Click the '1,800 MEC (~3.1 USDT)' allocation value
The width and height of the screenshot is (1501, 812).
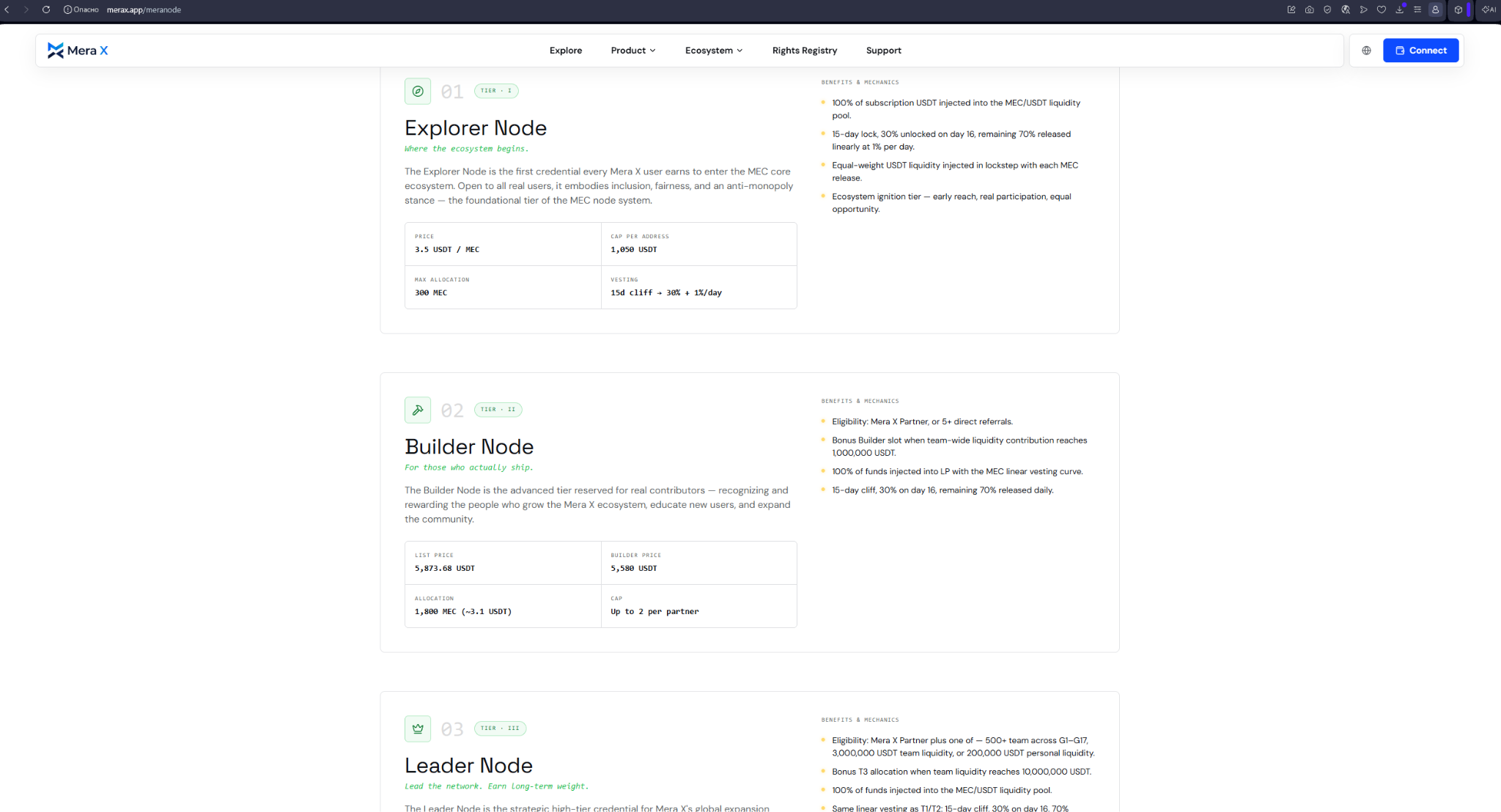pyautogui.click(x=463, y=612)
